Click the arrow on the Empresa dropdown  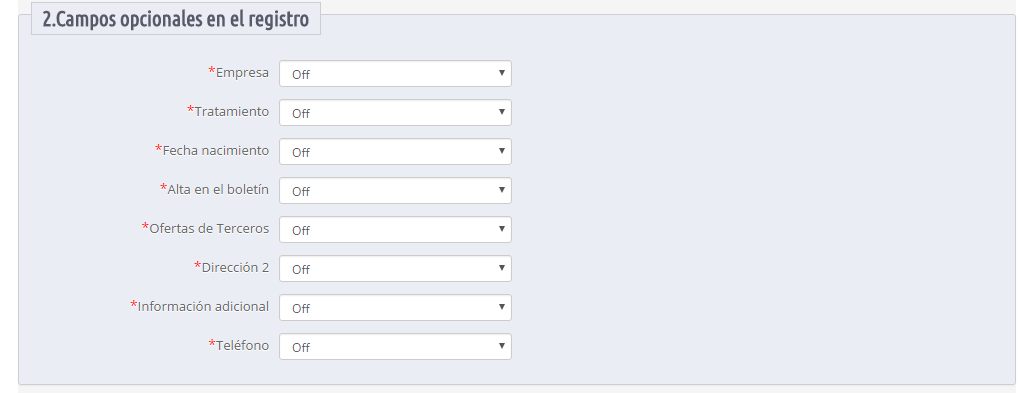coord(501,73)
